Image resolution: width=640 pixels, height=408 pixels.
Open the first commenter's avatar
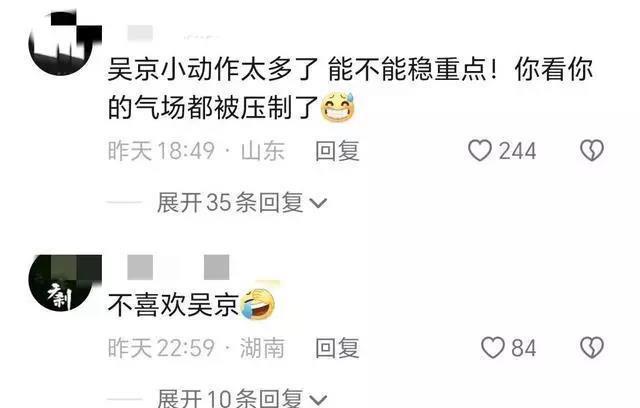click(x=61, y=43)
